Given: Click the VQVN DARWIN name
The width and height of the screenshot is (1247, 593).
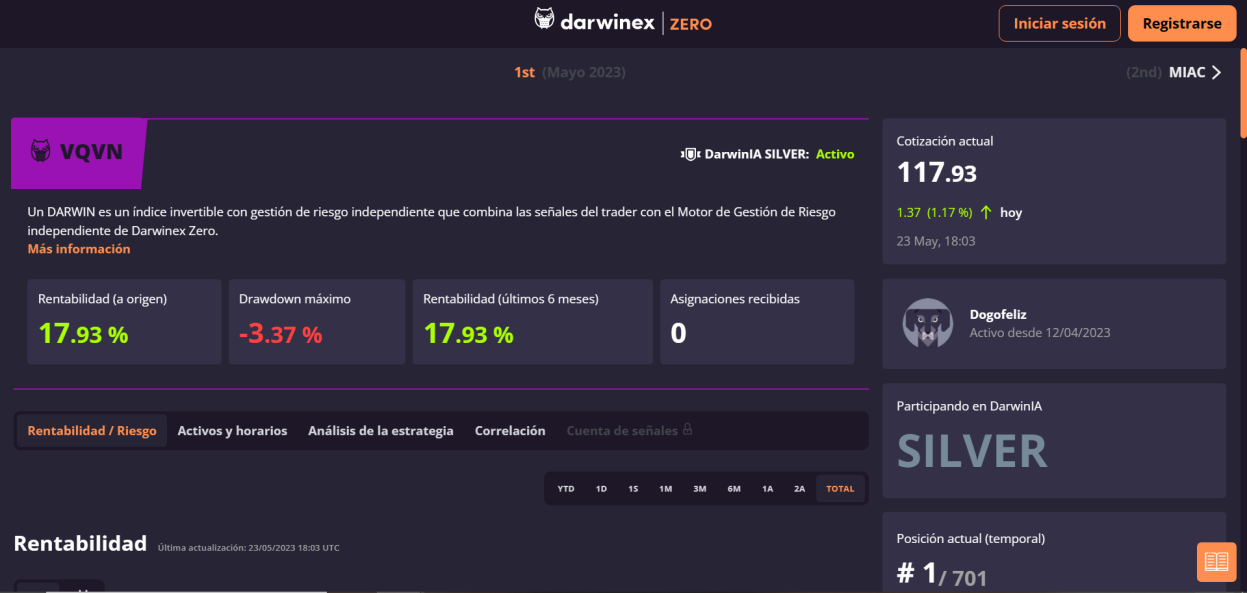Looking at the screenshot, I should pyautogui.click(x=91, y=152).
